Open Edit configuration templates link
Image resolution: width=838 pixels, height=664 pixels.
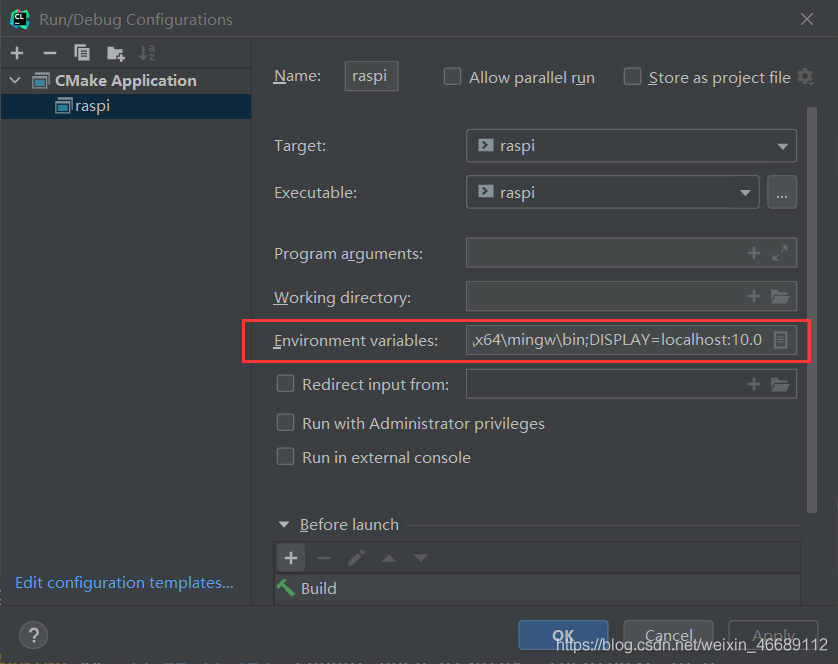click(x=124, y=582)
